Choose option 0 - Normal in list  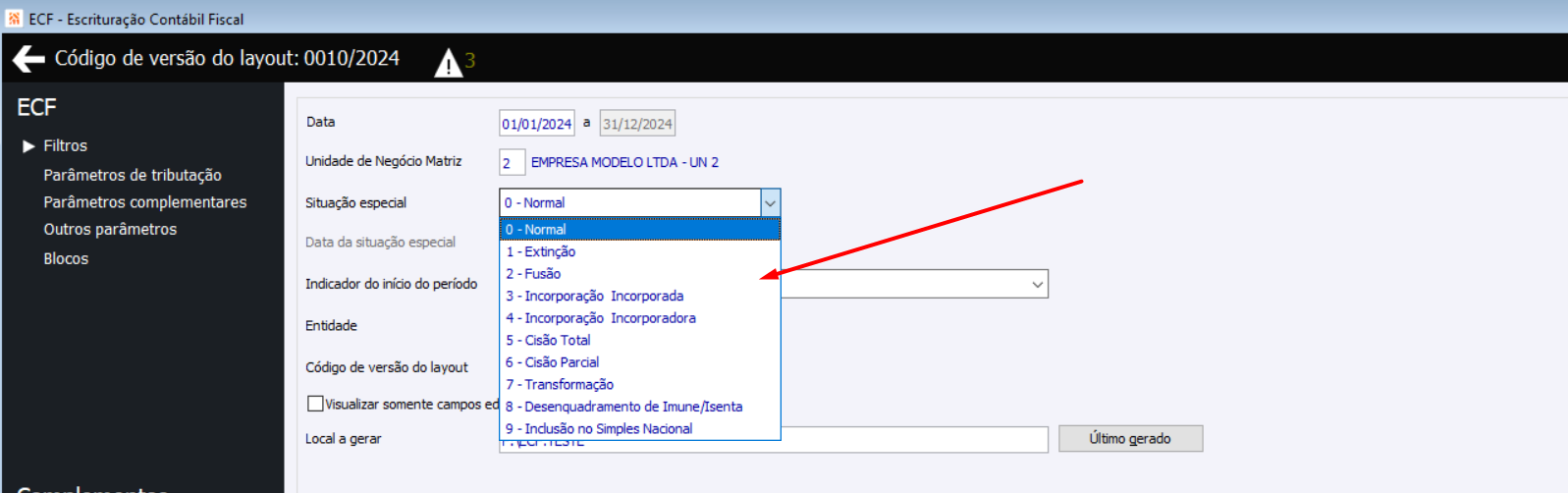tap(640, 229)
